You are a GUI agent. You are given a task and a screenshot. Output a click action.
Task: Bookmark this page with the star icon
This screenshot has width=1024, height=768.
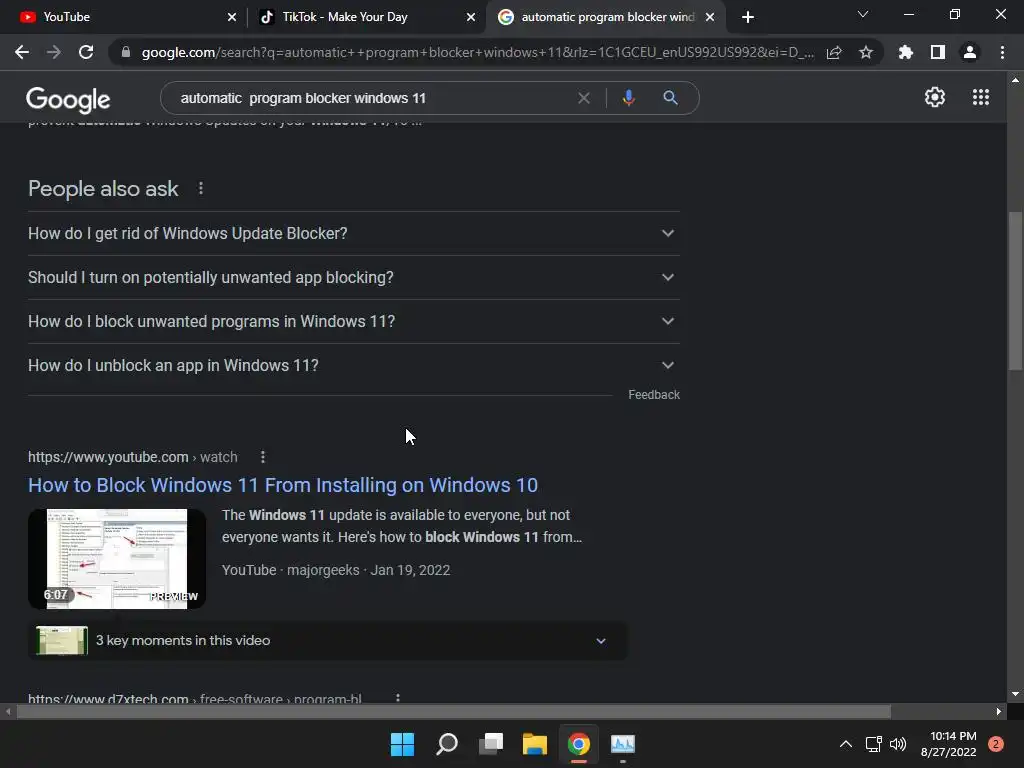tap(866, 52)
